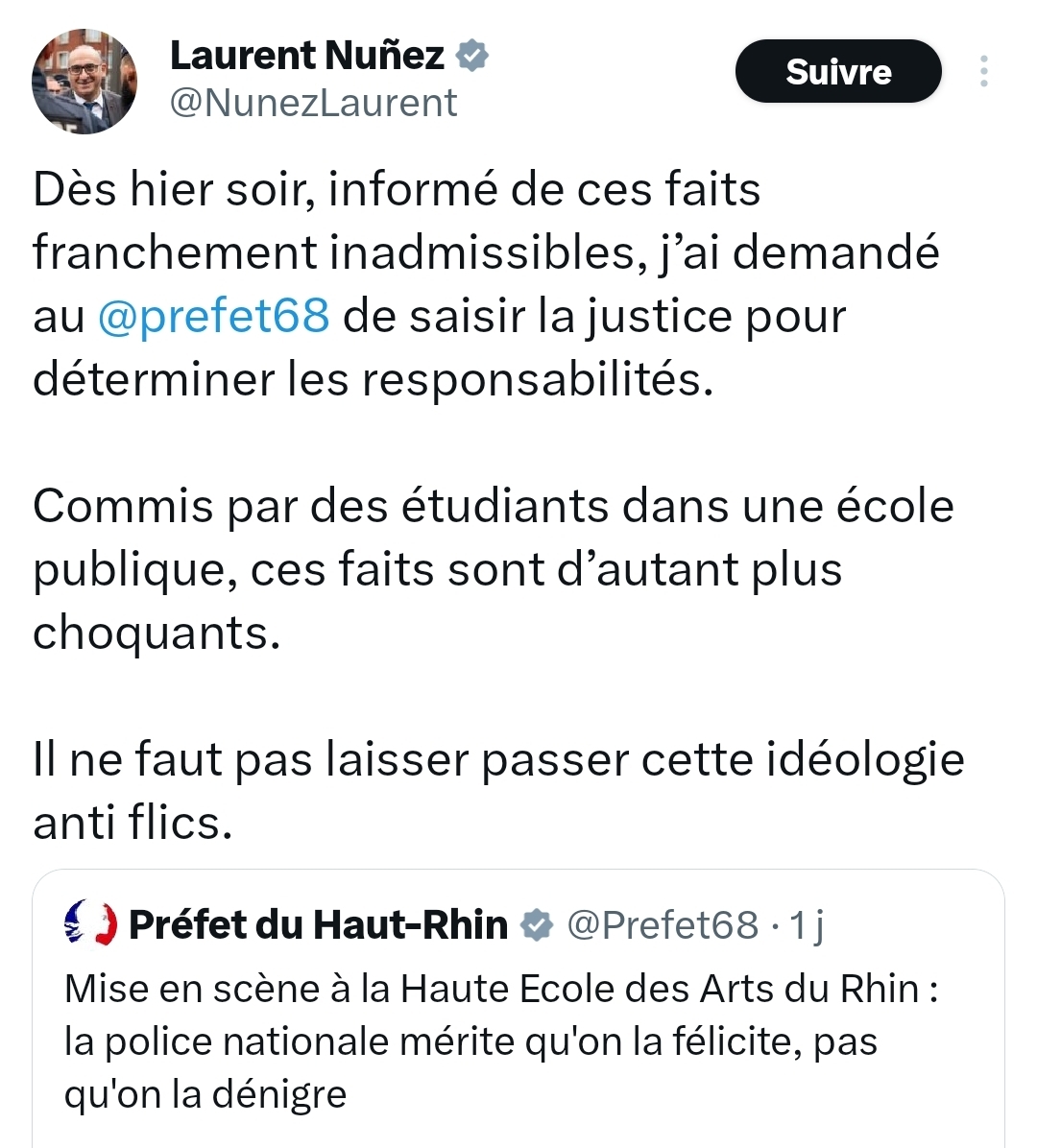
Task: Click the verified badge beside Préfet du Haut-Rhin
Action: click(x=537, y=925)
